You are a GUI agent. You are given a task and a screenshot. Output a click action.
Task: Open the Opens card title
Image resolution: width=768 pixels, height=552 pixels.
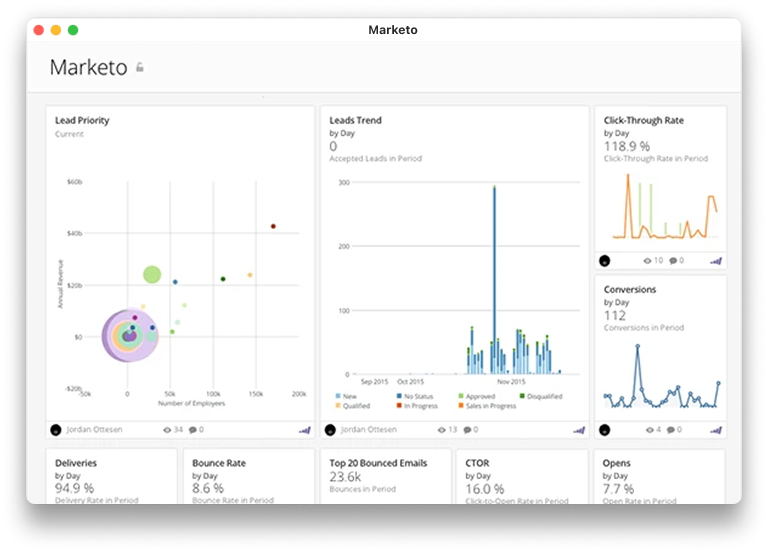pos(617,463)
